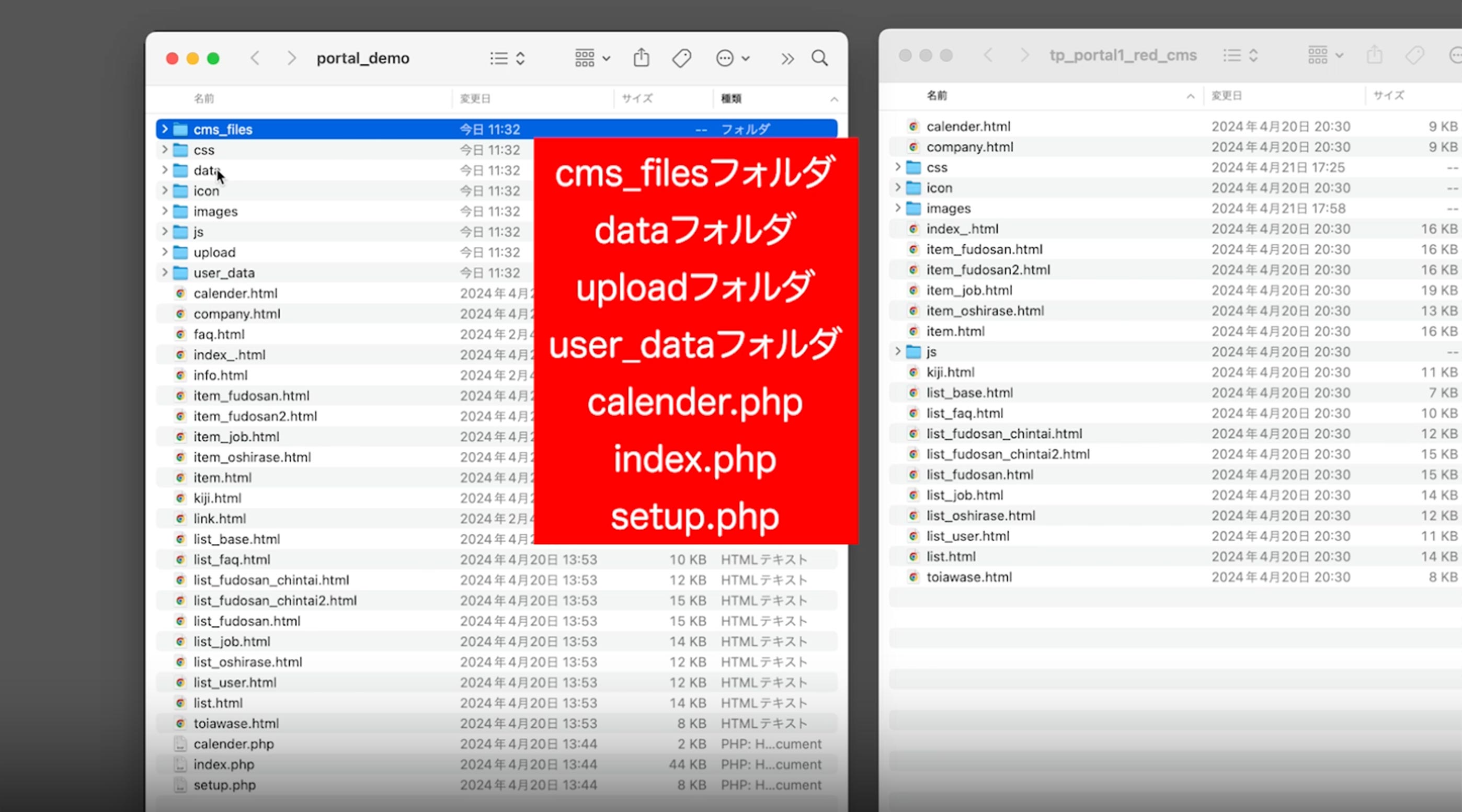This screenshot has width=1462, height=812.
Task: Click Share icon in portal_demo toolbar
Action: pos(642,58)
